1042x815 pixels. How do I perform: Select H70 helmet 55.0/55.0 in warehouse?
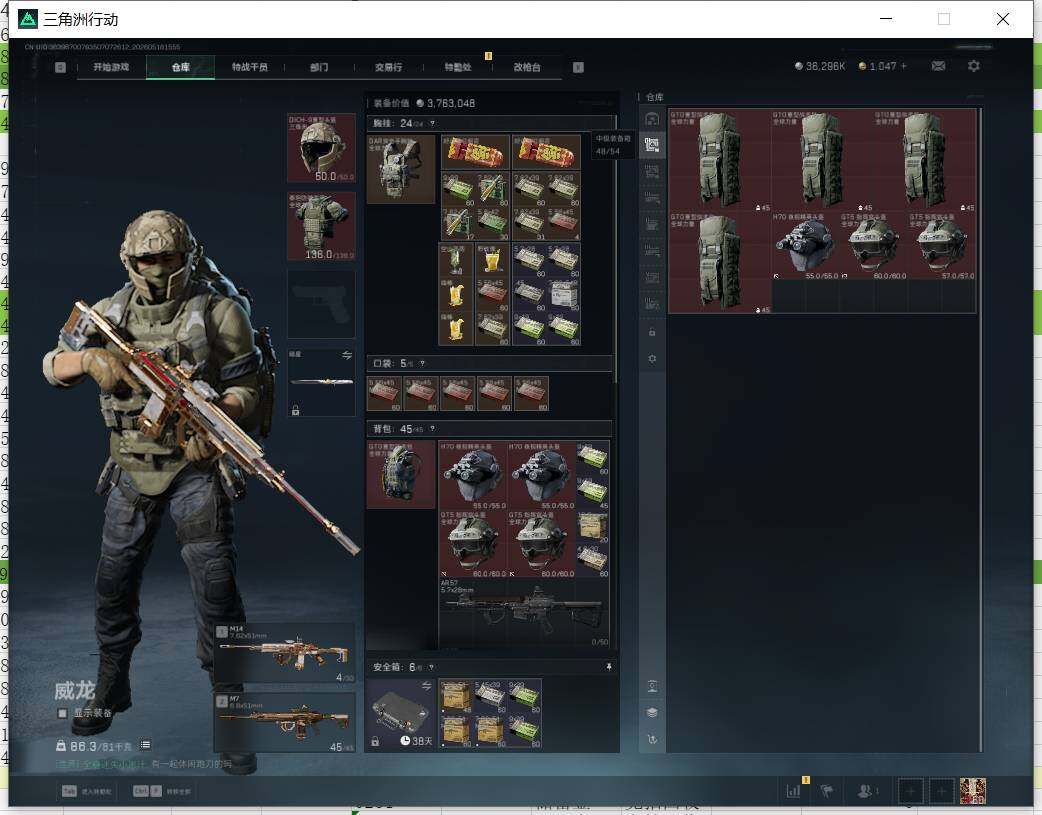[805, 245]
